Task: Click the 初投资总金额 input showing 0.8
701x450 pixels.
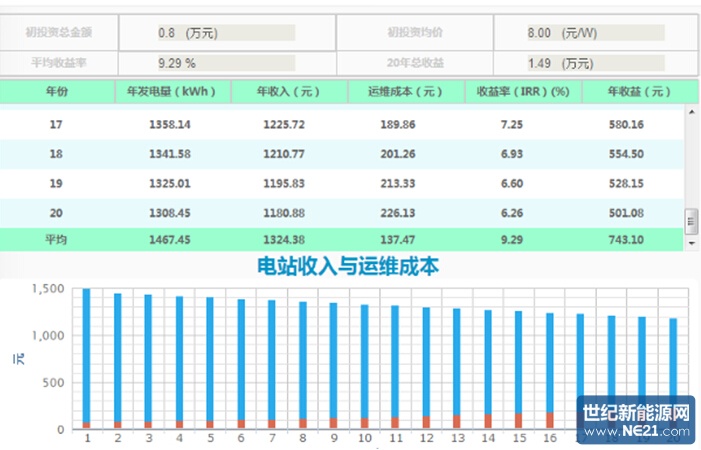Action: 226,32
